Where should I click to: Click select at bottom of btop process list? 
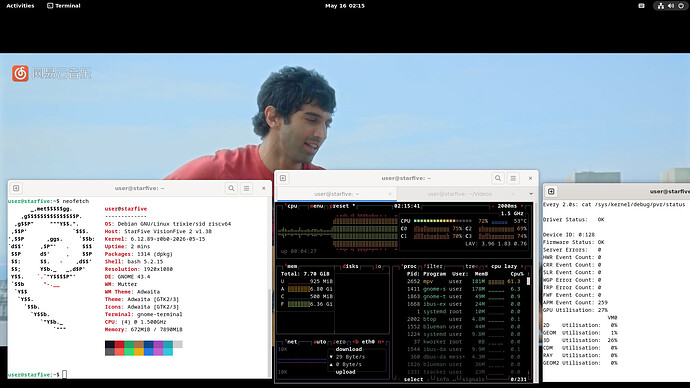413,379
